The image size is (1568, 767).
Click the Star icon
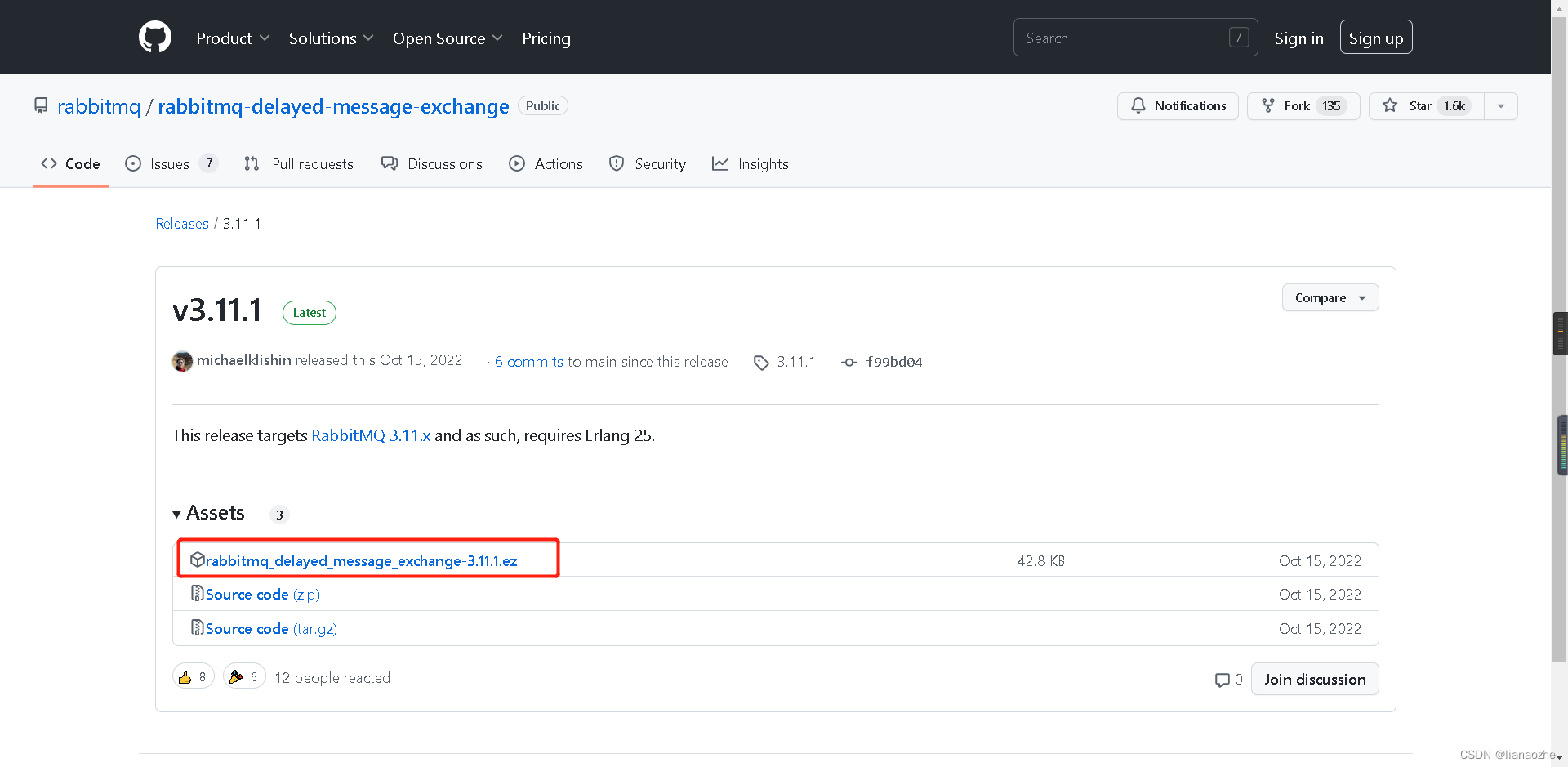[x=1389, y=105]
